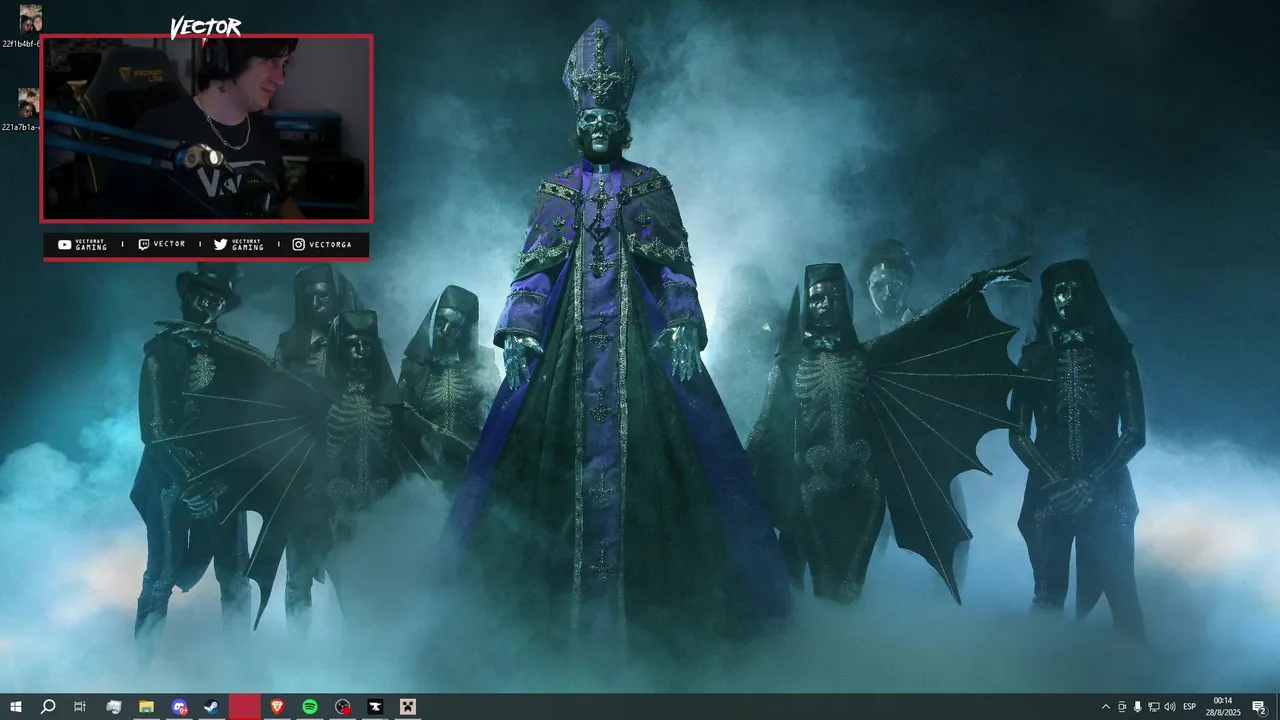The image size is (1280, 720).
Task: Open the black-and-white app icon beside OBS
Action: pyautogui.click(x=375, y=707)
